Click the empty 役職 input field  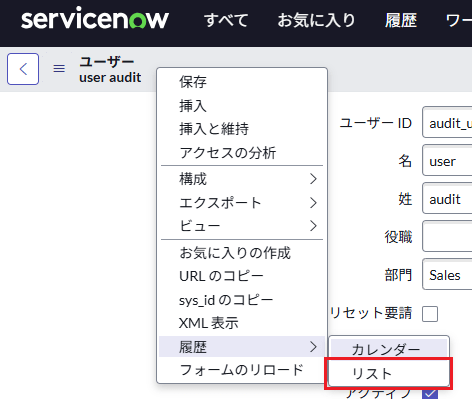447,236
